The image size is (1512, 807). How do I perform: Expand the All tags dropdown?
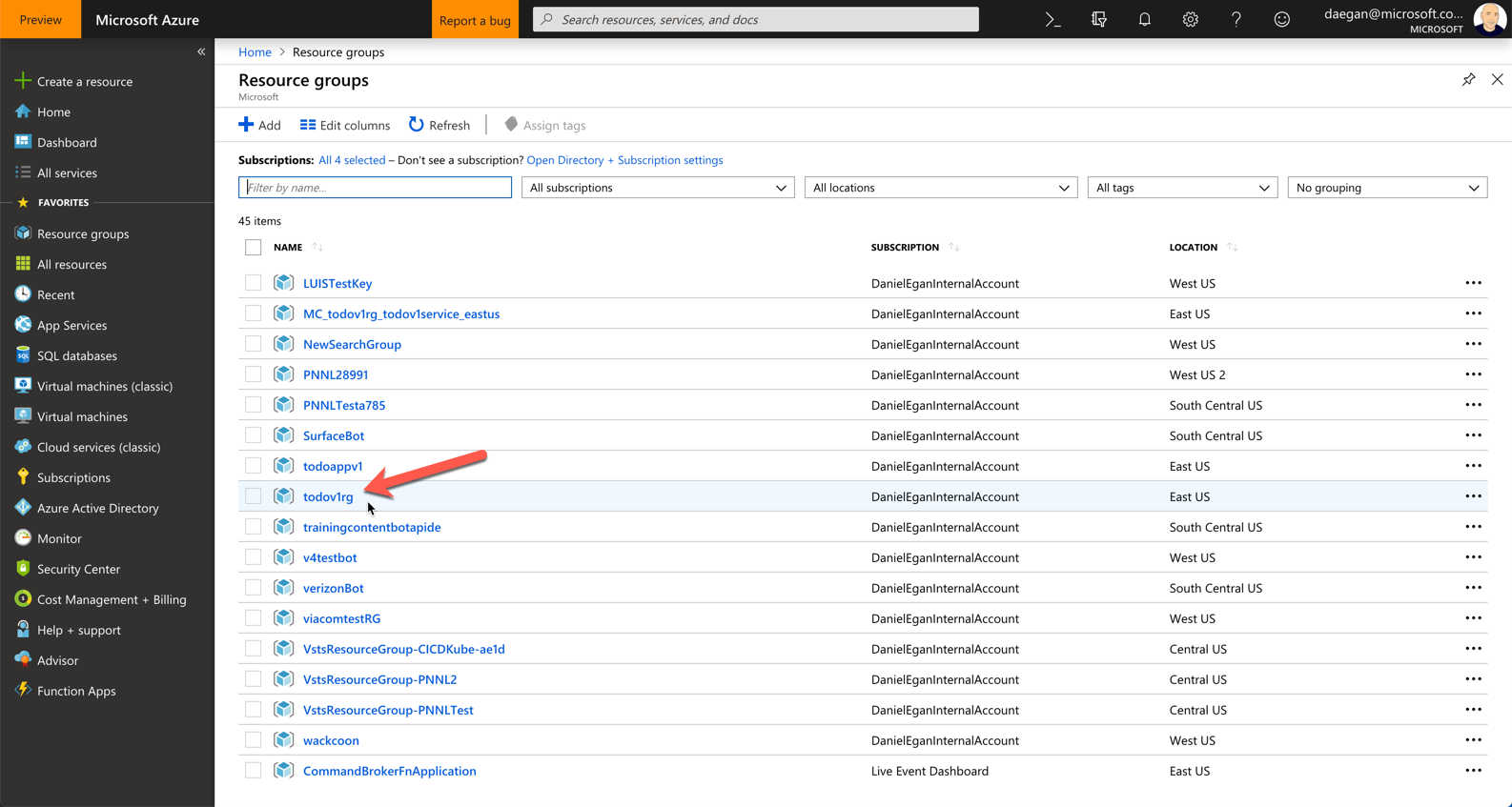point(1182,188)
